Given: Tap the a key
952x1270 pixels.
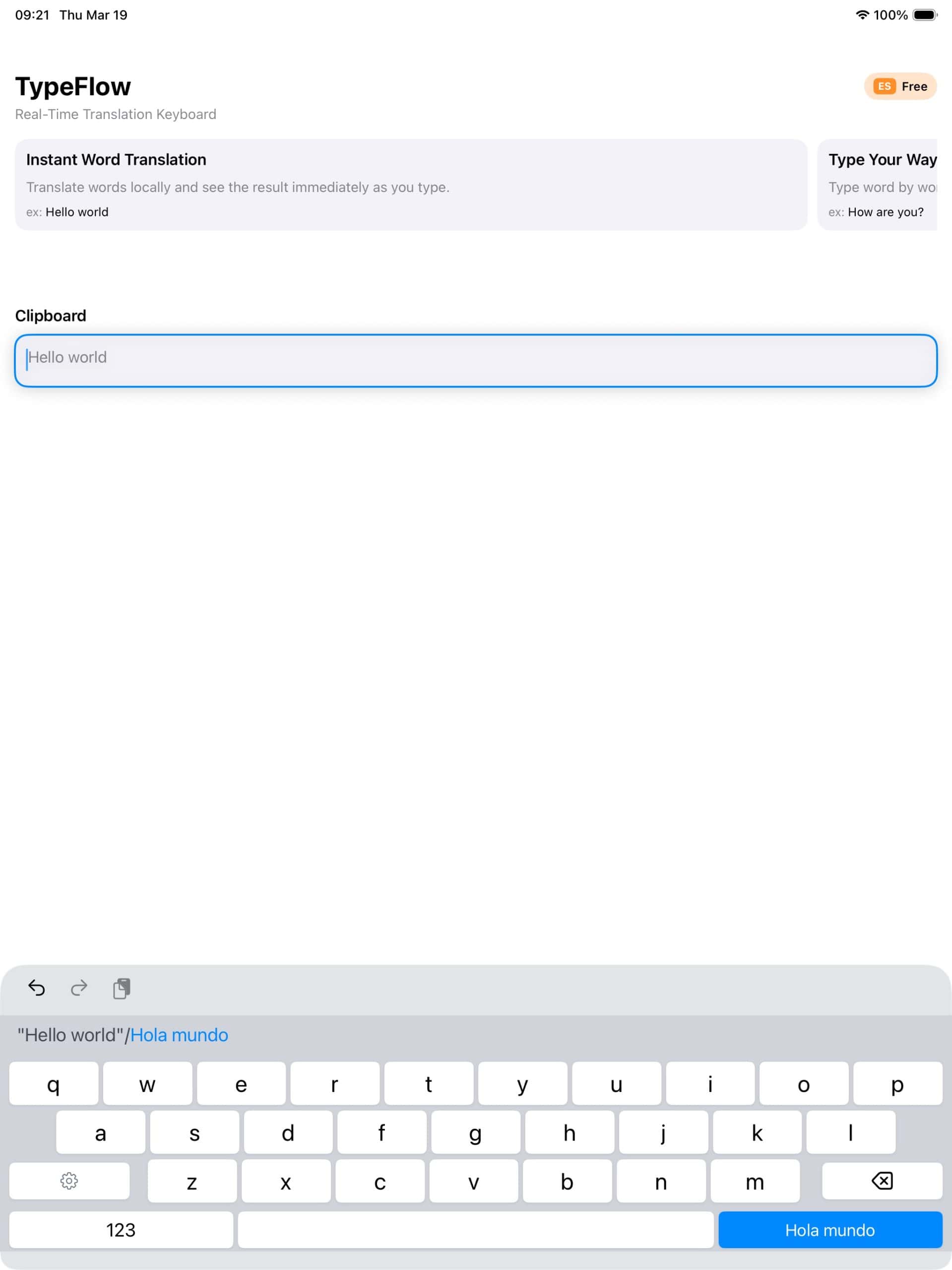Looking at the screenshot, I should pyautogui.click(x=101, y=1132).
